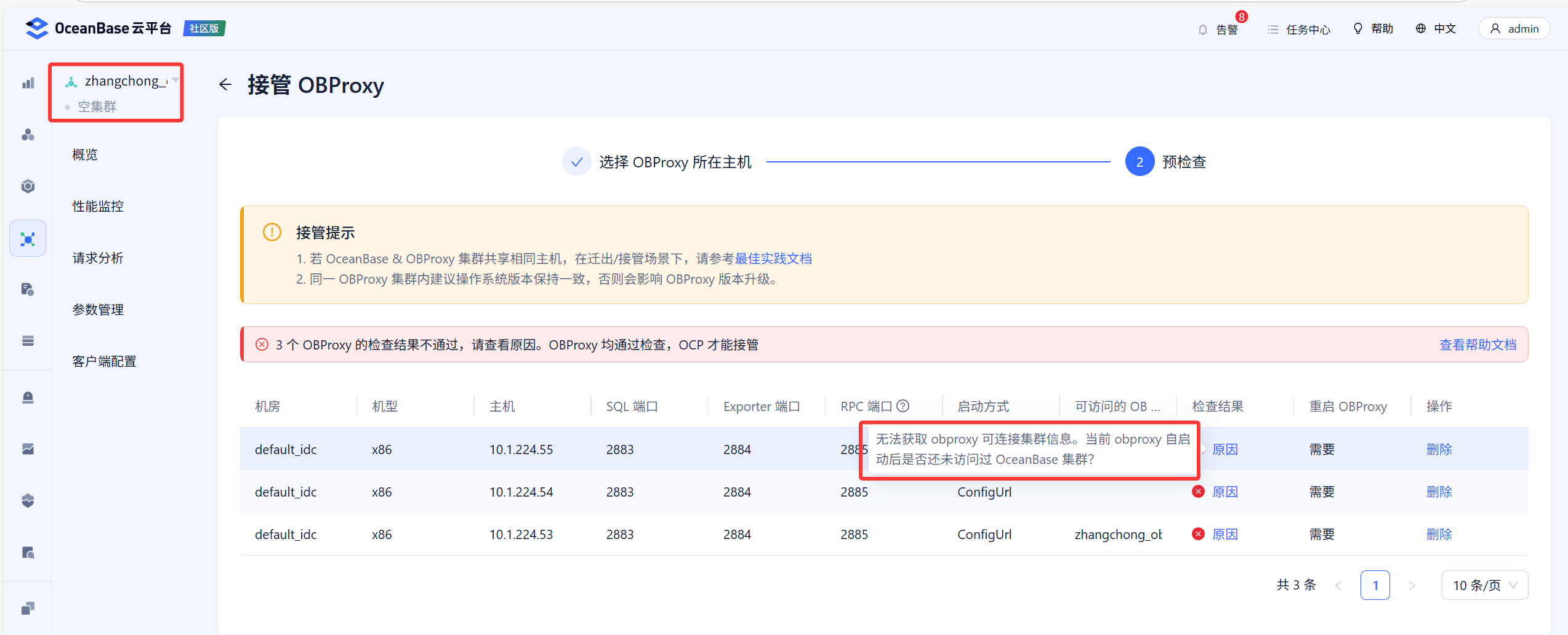Open the 参数管理 menu item
This screenshot has height=635, width=1568.
coord(98,310)
